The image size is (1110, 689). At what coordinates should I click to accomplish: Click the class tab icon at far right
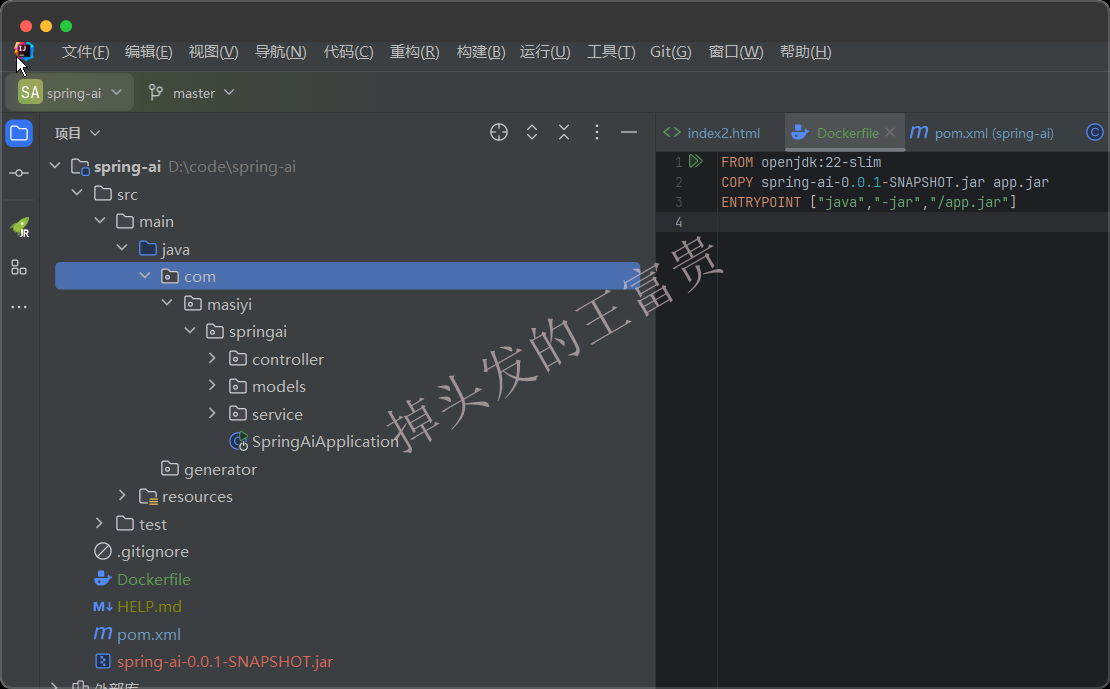click(1094, 132)
